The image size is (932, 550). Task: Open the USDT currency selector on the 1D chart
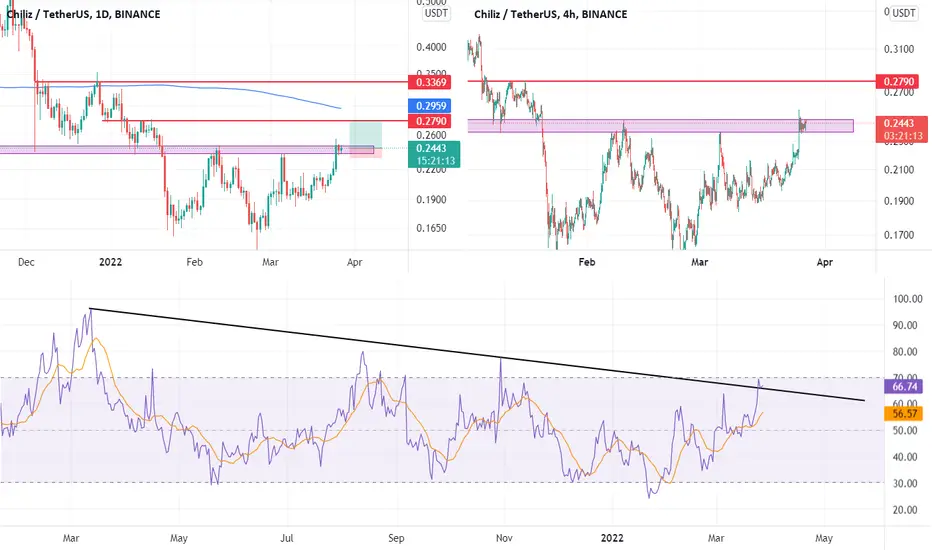coord(436,14)
